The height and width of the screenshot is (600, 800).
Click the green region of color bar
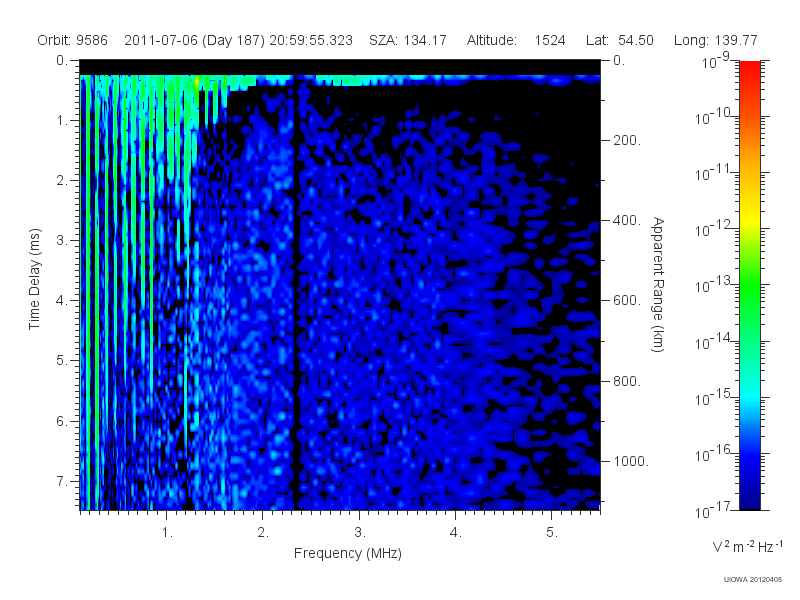coord(749,291)
